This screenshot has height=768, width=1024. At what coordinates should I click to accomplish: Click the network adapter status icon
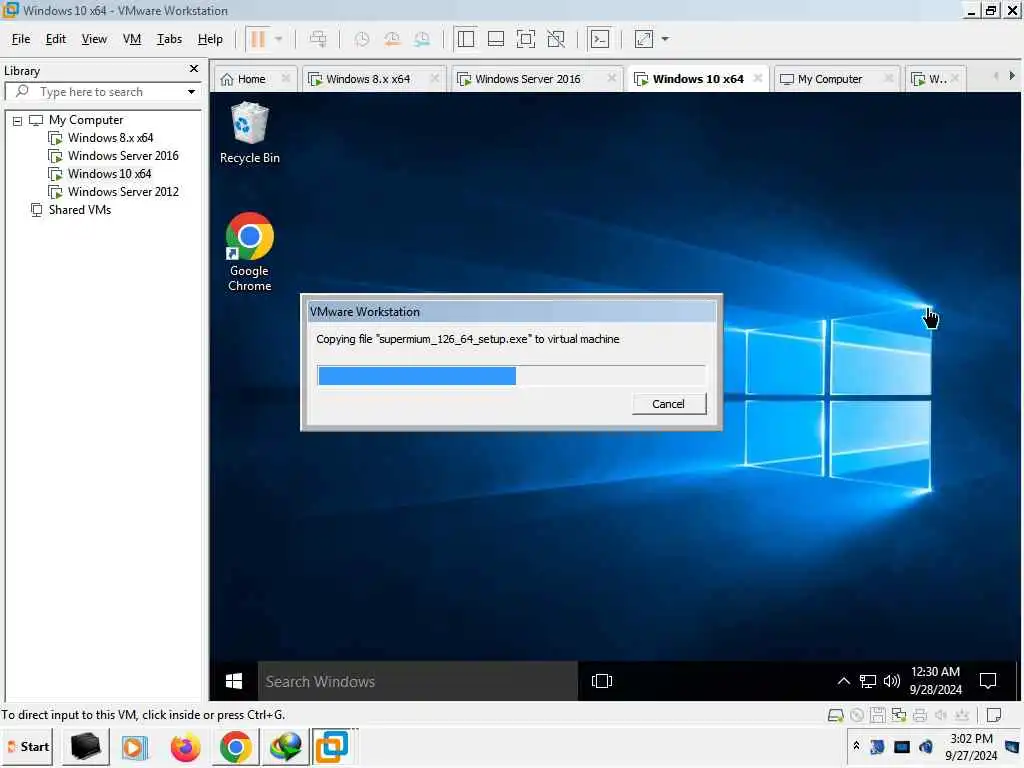tap(899, 716)
